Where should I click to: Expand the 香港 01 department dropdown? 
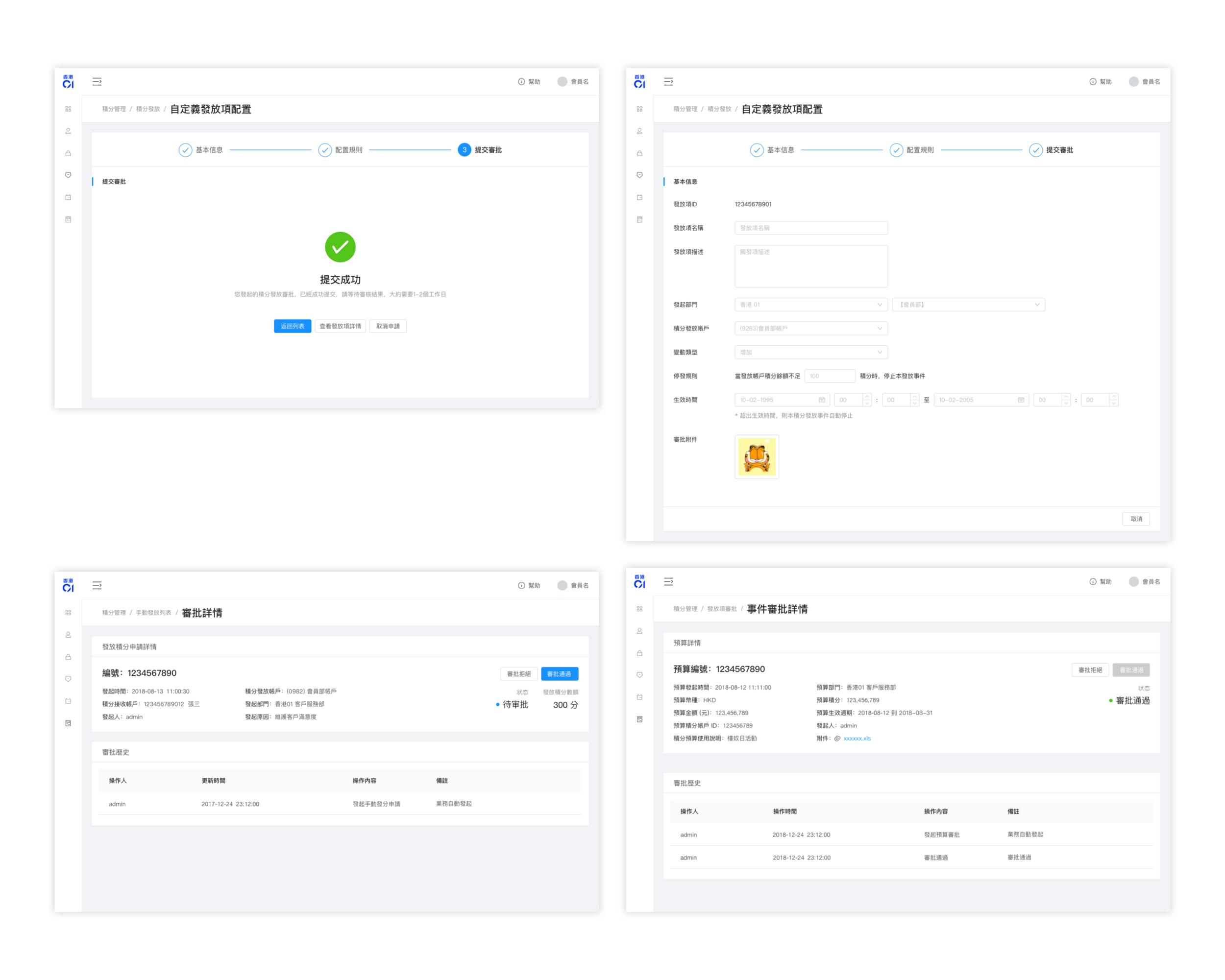click(x=811, y=304)
